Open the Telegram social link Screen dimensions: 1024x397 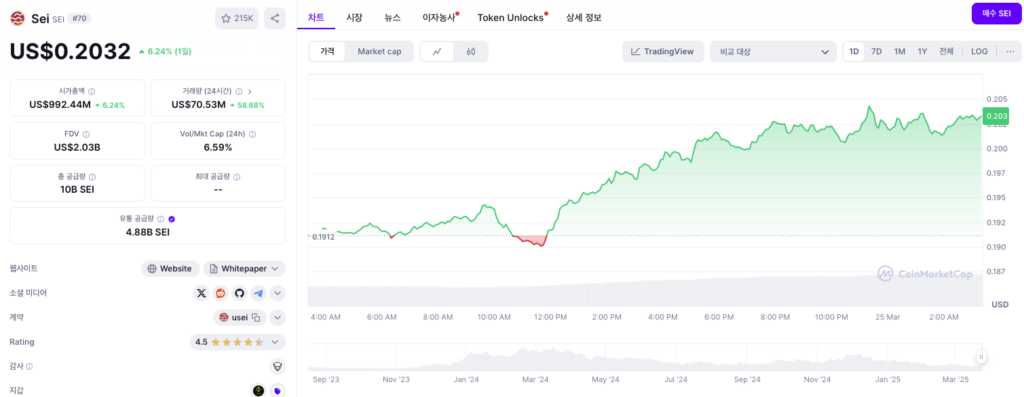click(259, 293)
